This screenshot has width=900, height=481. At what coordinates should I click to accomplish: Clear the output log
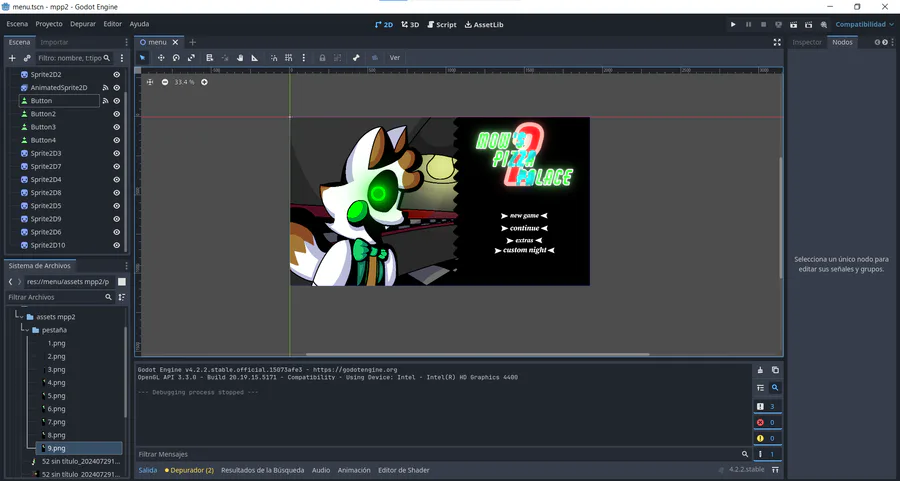(760, 370)
